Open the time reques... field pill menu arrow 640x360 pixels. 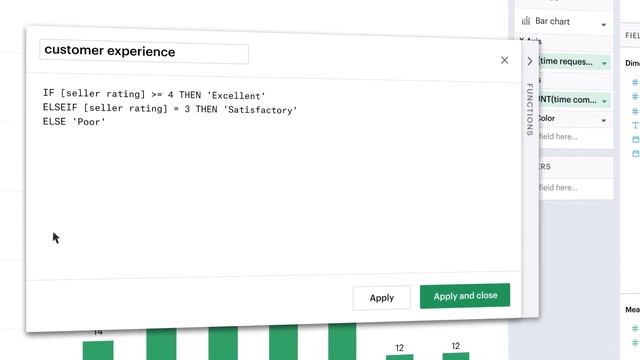(604, 63)
